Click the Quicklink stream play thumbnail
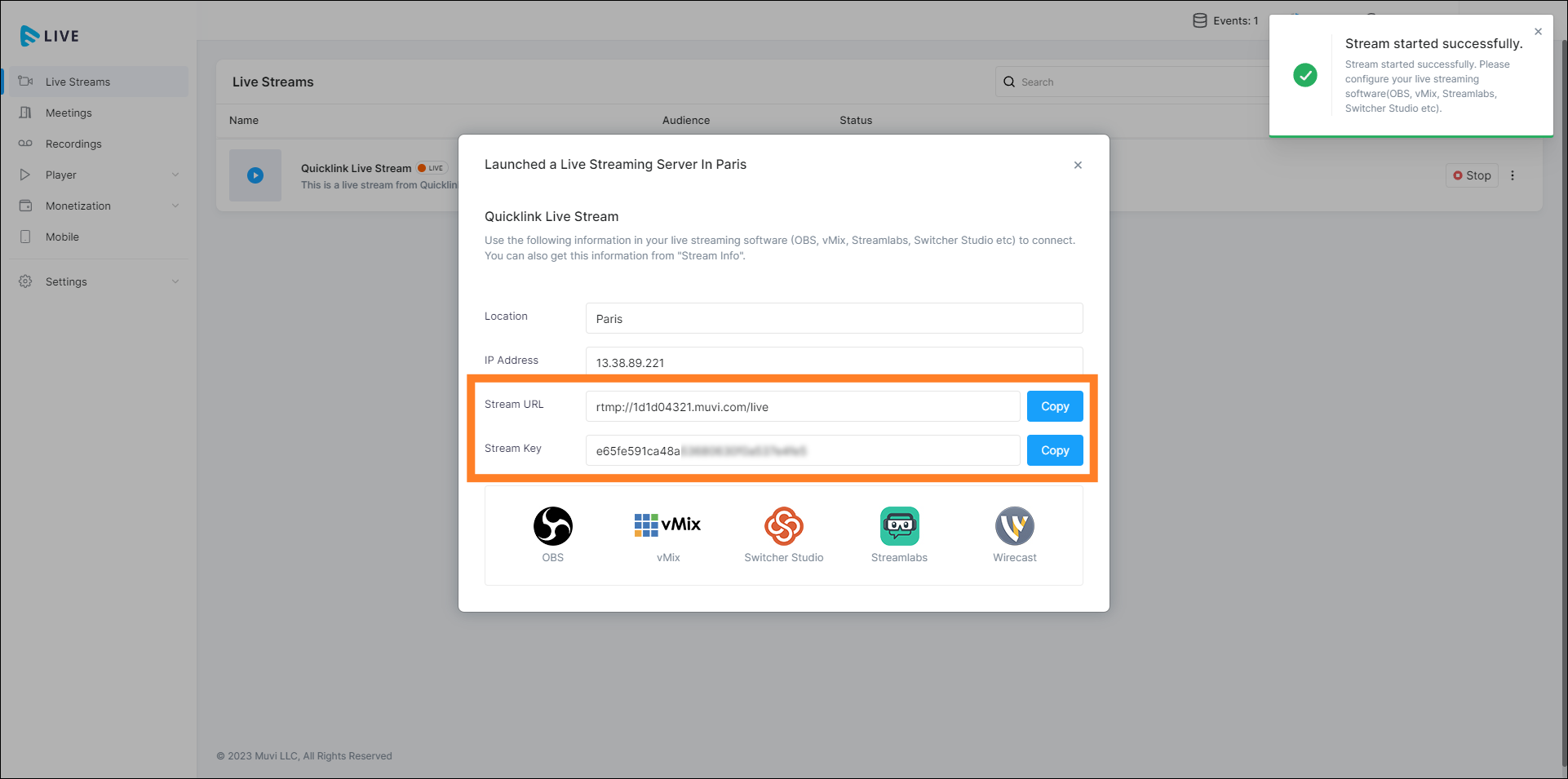This screenshot has height=779, width=1568. tap(255, 175)
